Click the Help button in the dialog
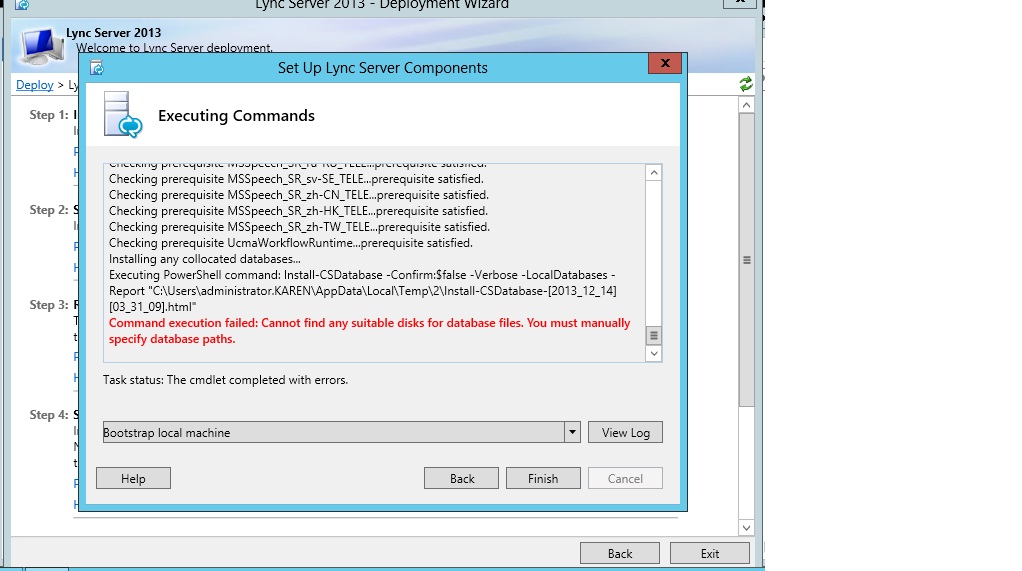The height and width of the screenshot is (571, 1022). 133,479
